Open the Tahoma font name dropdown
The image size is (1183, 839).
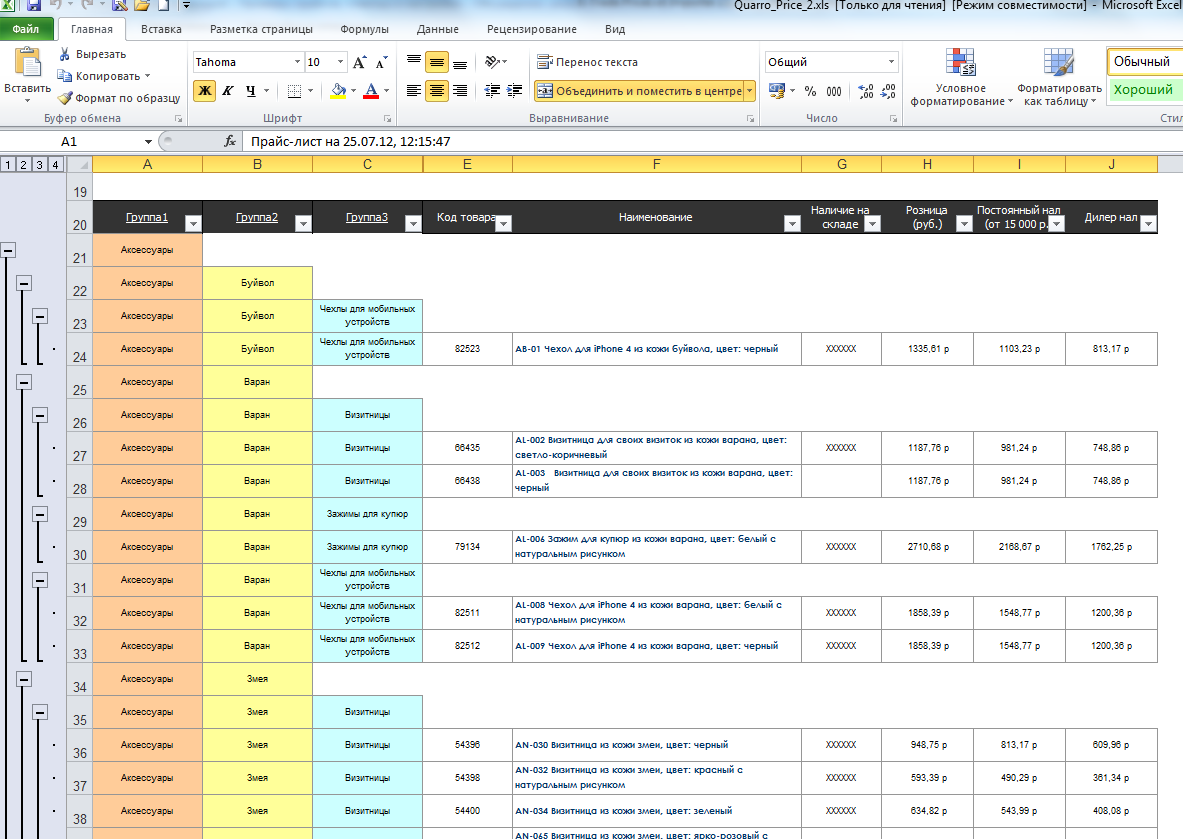click(x=297, y=62)
